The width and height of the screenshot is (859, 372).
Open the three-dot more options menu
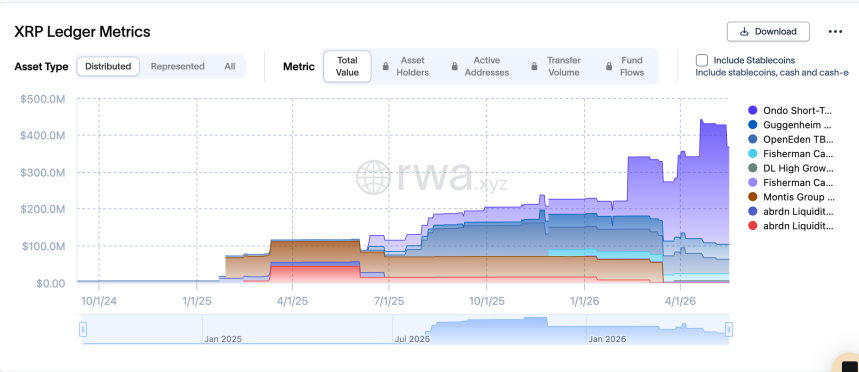point(835,32)
